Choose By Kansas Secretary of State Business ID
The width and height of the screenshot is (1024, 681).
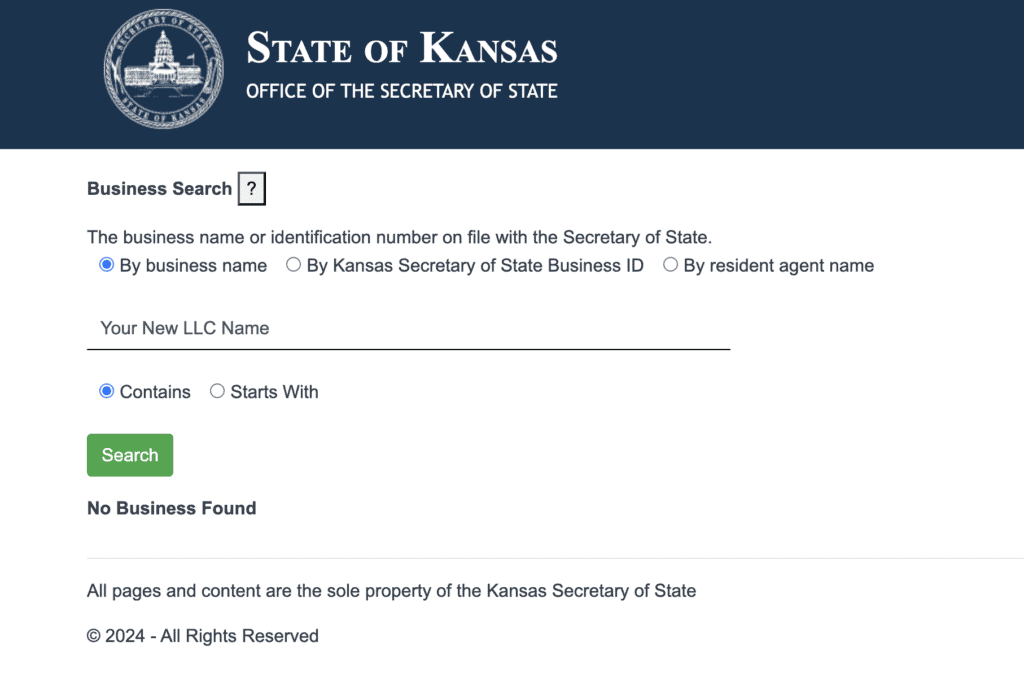point(294,264)
